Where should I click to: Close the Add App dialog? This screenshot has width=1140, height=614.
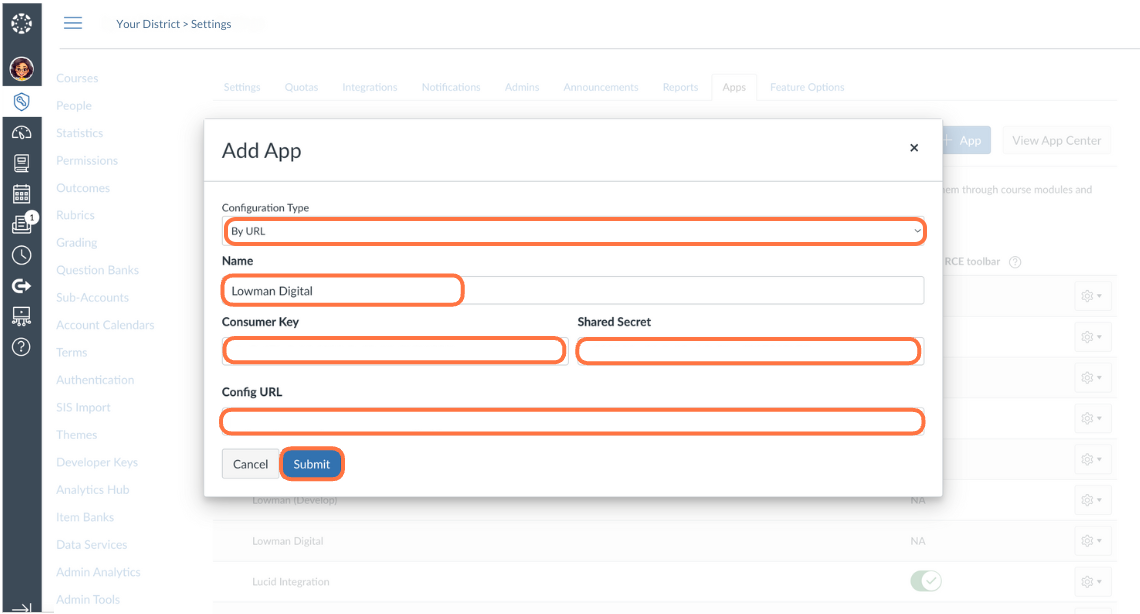[x=914, y=148]
